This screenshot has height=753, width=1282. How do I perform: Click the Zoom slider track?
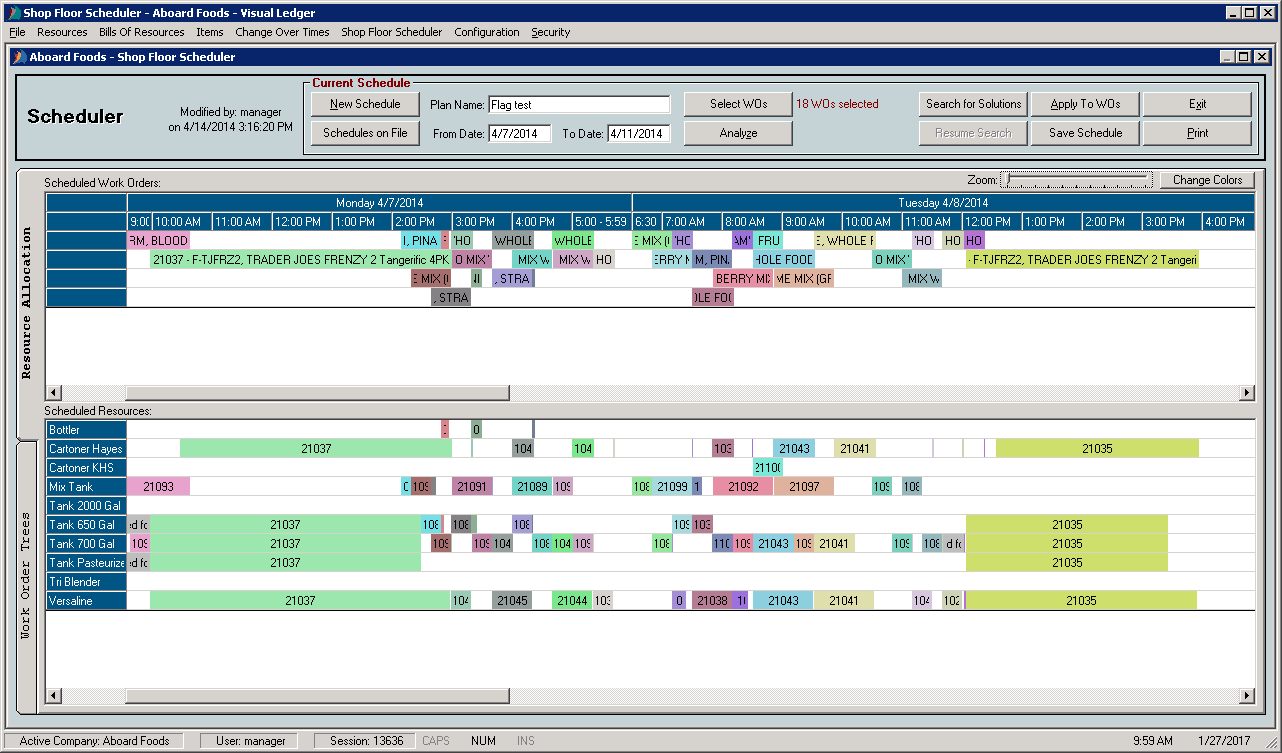point(1078,180)
